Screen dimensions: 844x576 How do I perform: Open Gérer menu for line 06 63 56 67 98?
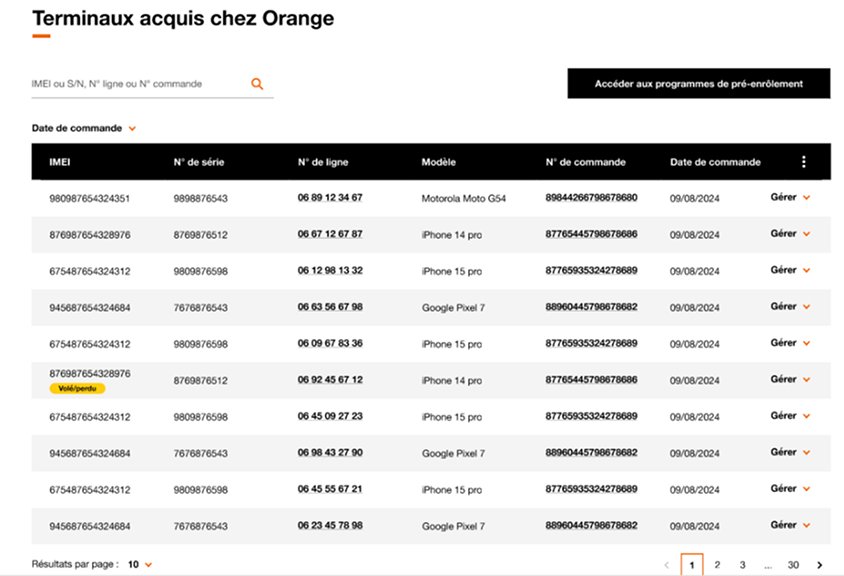(790, 307)
